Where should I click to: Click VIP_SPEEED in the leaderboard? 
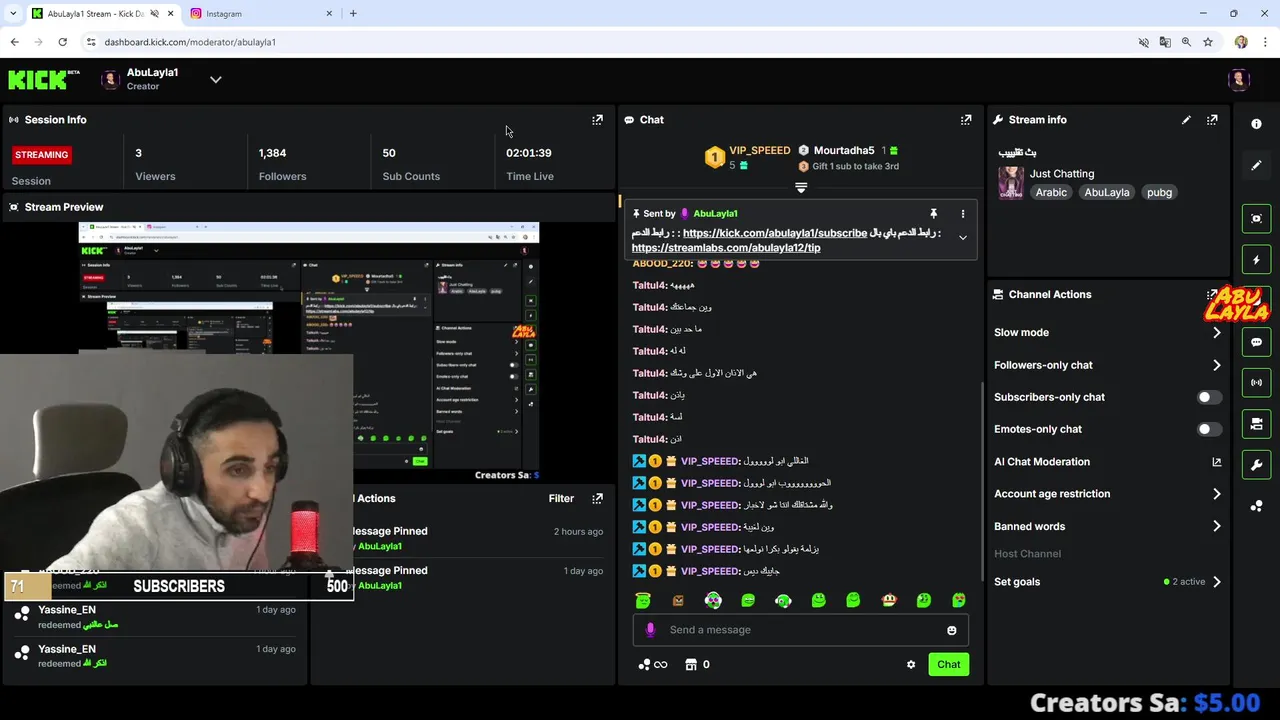759,150
